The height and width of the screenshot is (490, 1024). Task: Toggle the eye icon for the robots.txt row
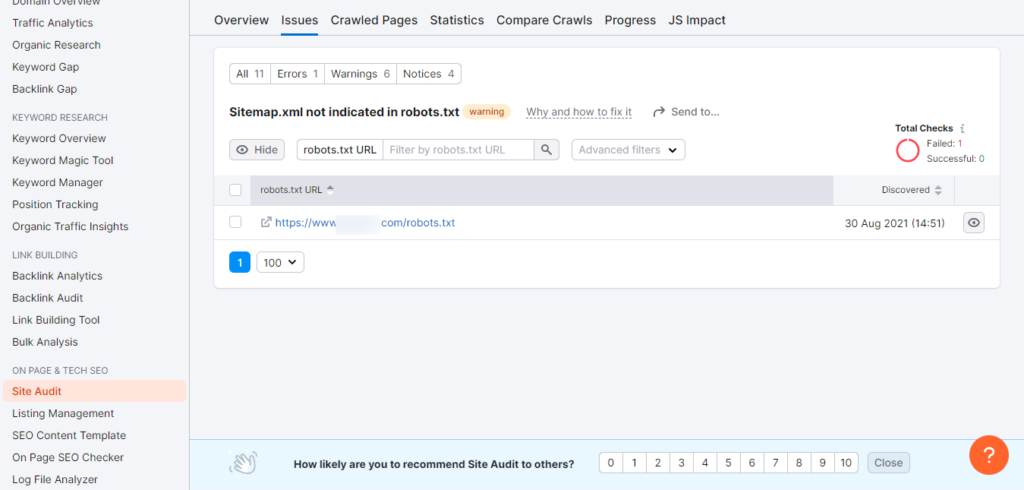pos(974,223)
